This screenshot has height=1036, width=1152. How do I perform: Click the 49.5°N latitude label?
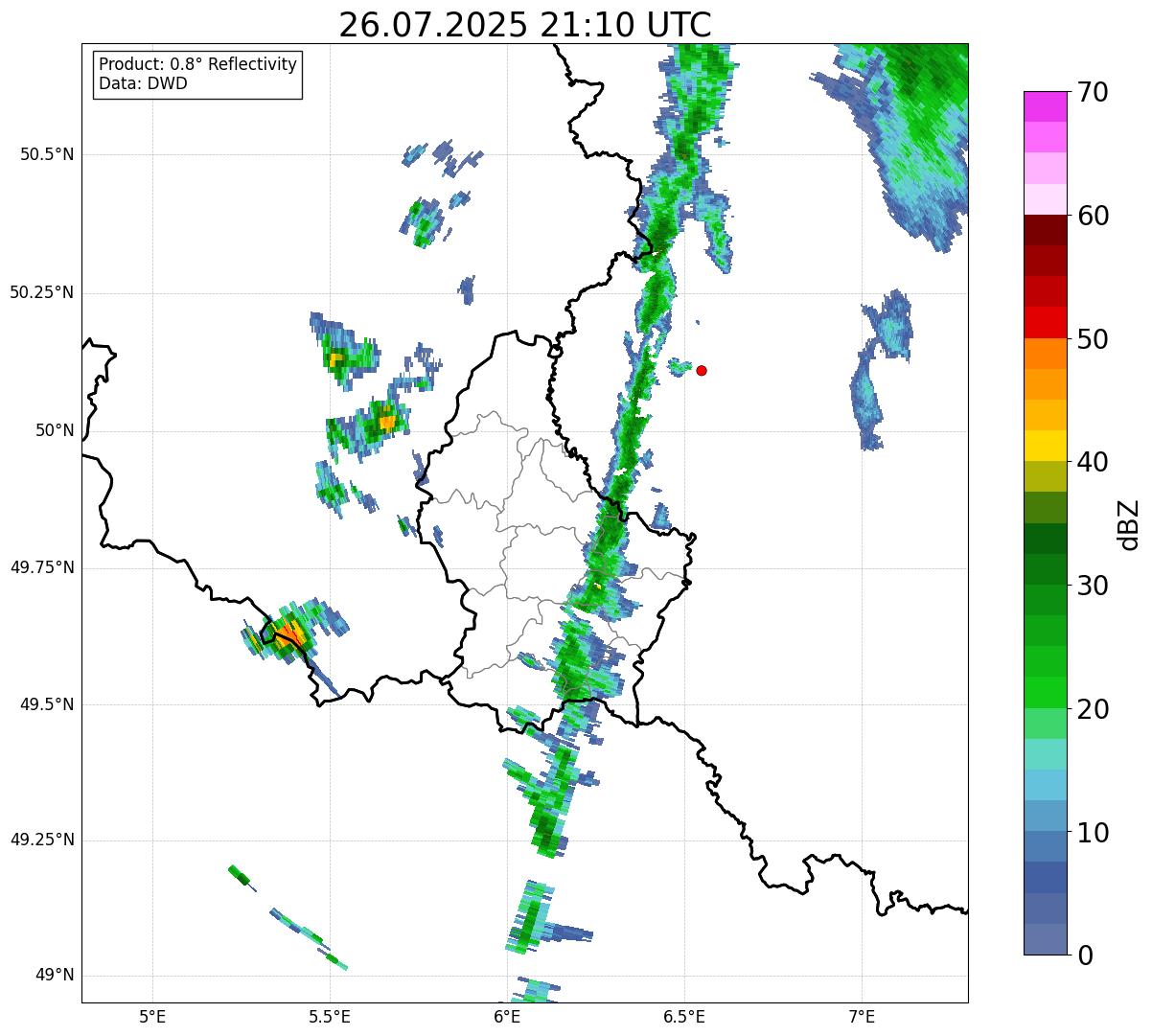(x=46, y=704)
